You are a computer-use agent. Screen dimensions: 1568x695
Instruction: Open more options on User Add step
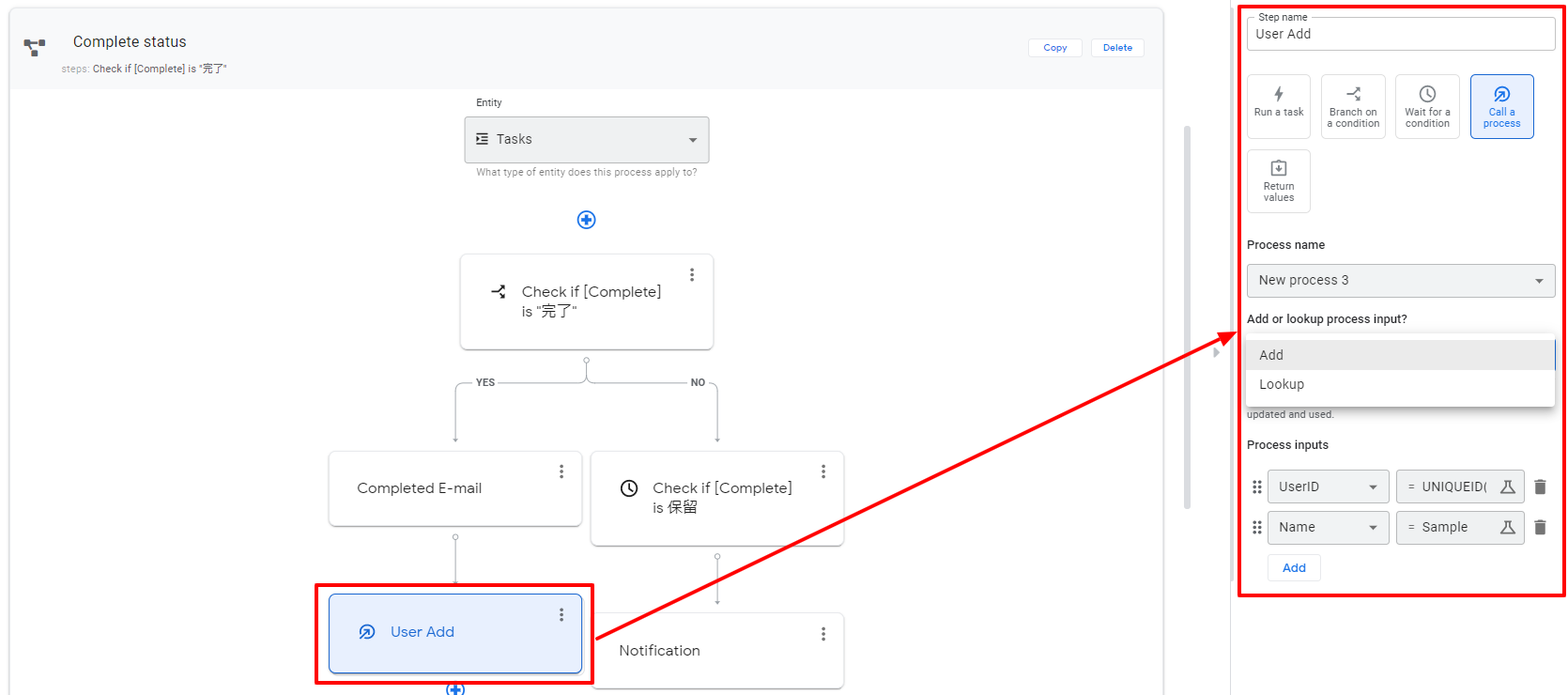tap(561, 614)
